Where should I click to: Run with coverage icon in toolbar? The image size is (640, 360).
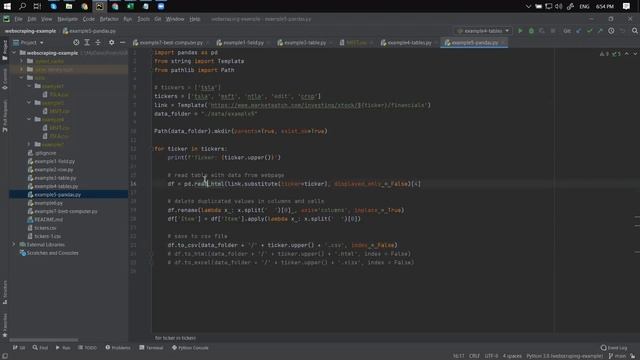542,31
